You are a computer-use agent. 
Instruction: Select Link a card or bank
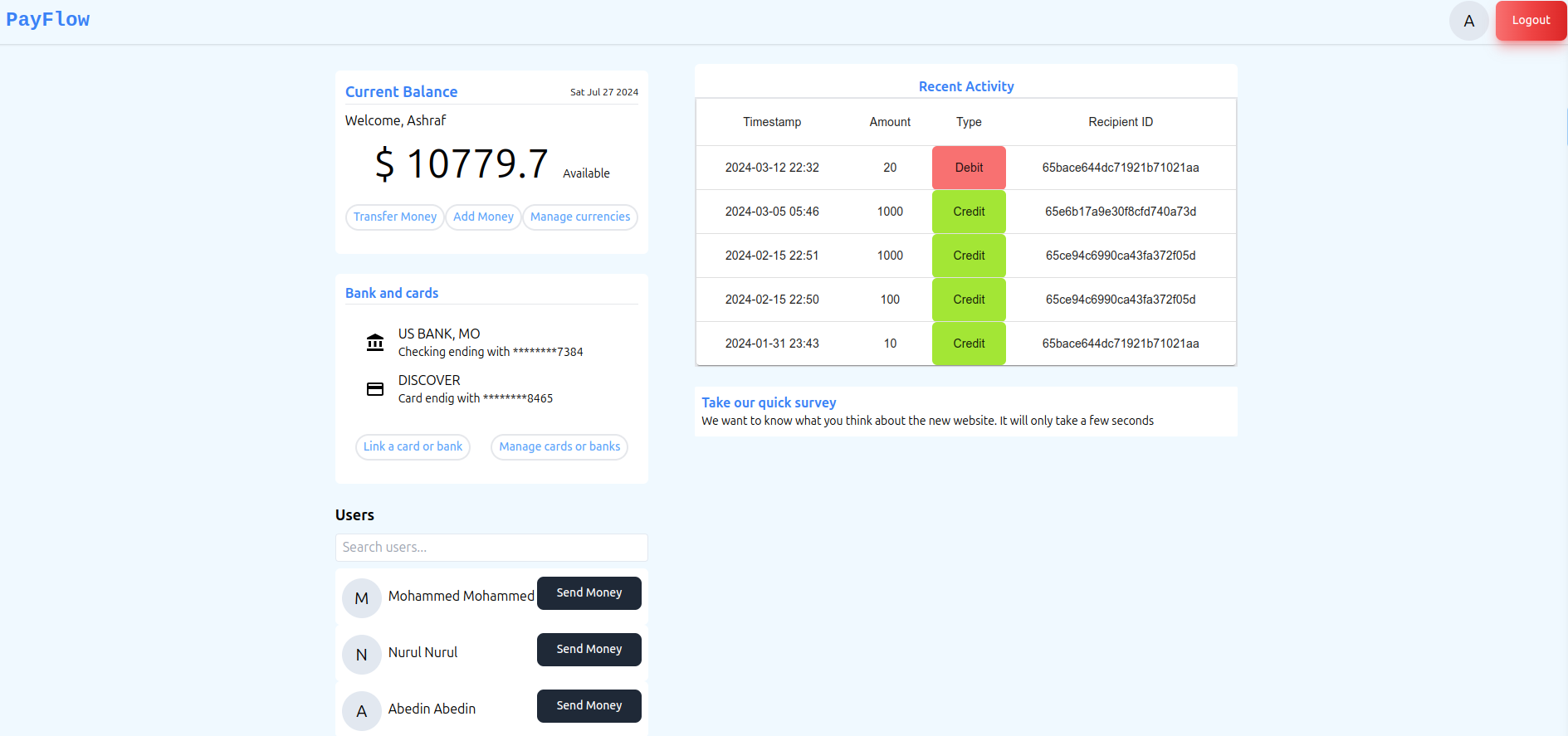point(413,446)
